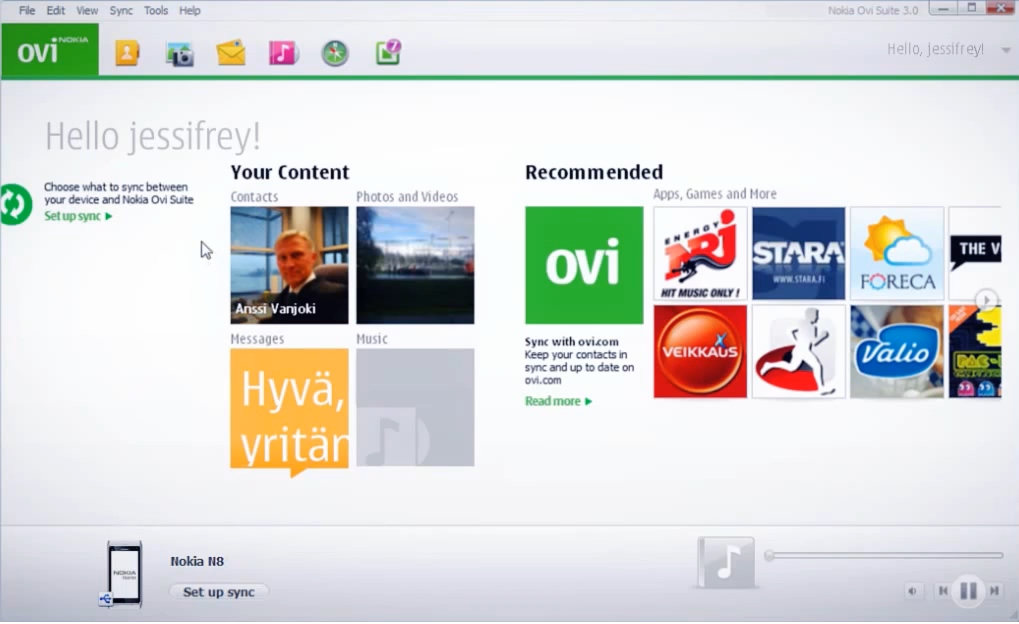Open the Anssi Vanjoki contact thumbnail
This screenshot has height=624, width=1019.
click(288, 263)
